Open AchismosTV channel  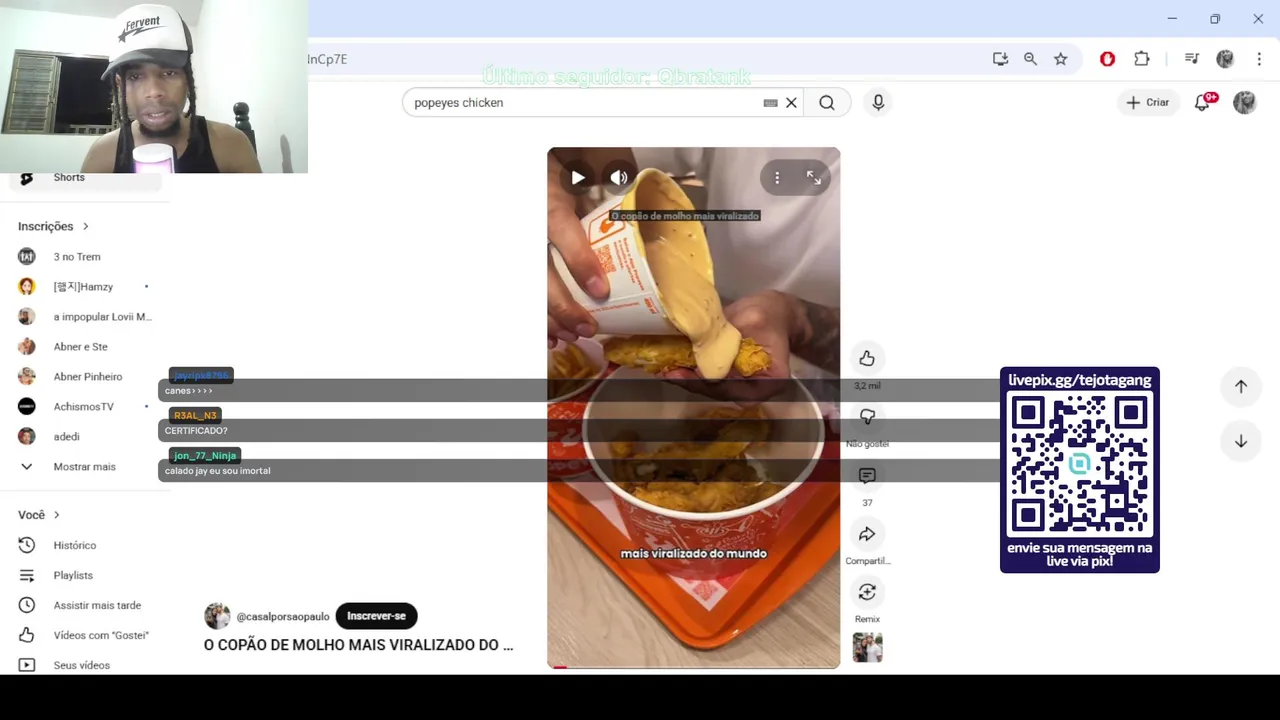coord(85,407)
